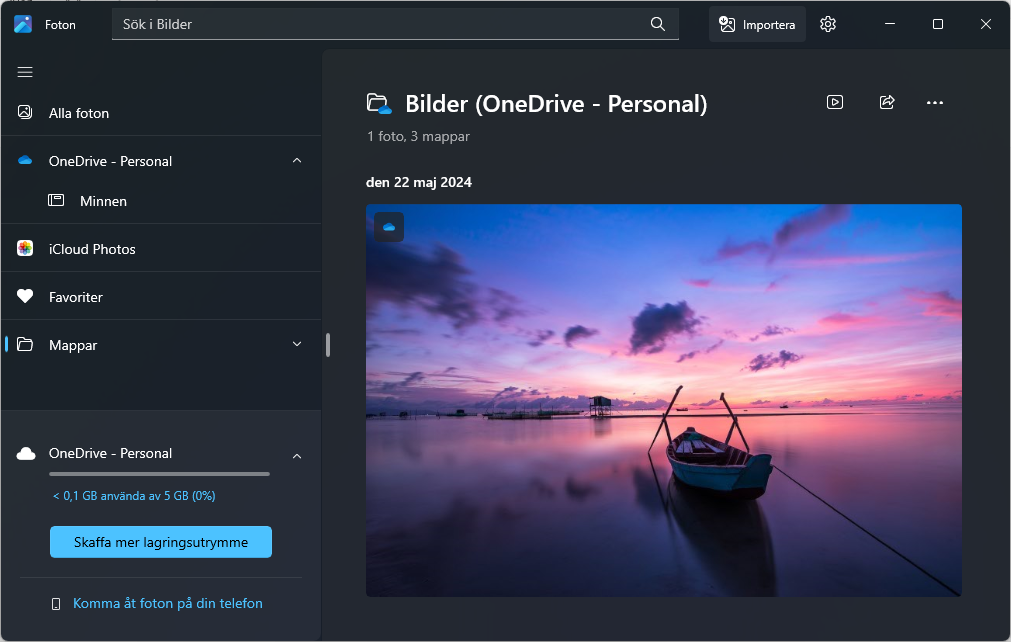Start slideshow with the play icon
Screen dimensions: 1011x642
(835, 102)
